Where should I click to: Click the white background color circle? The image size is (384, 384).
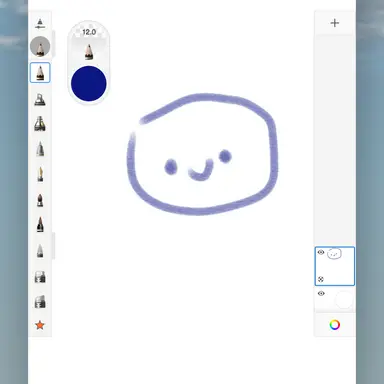[x=344, y=300]
